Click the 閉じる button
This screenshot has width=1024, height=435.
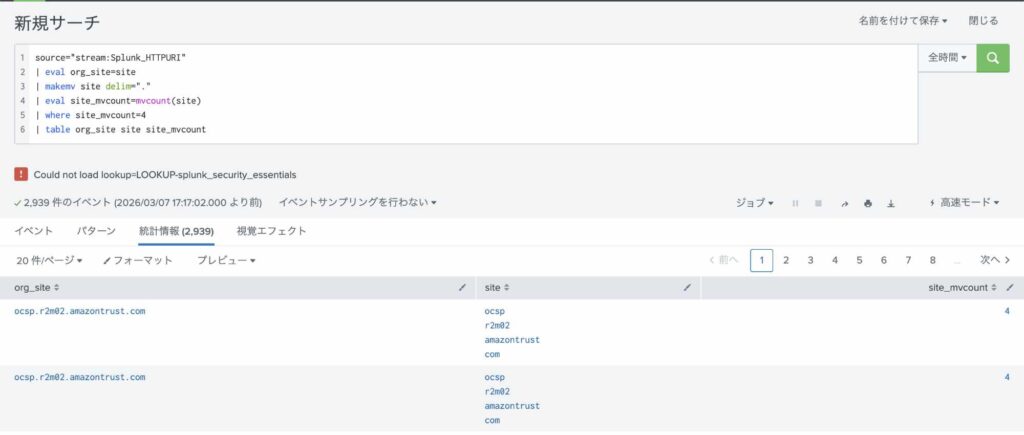pyautogui.click(x=983, y=20)
